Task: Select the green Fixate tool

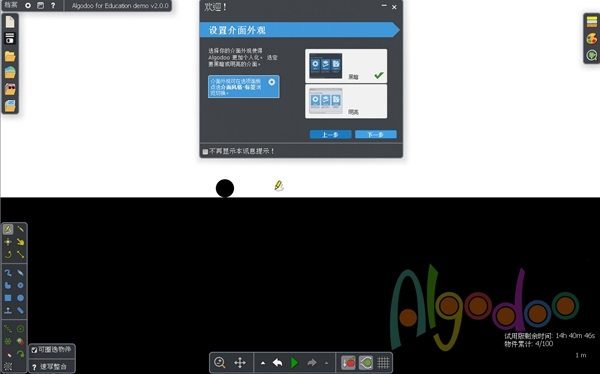Action: [8, 341]
